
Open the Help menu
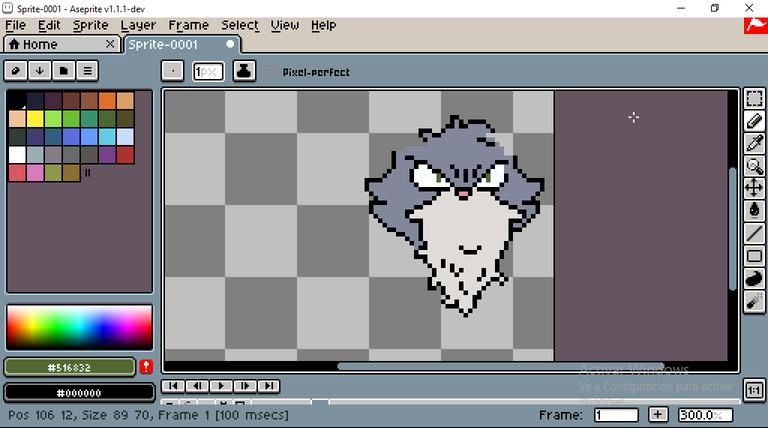click(324, 25)
